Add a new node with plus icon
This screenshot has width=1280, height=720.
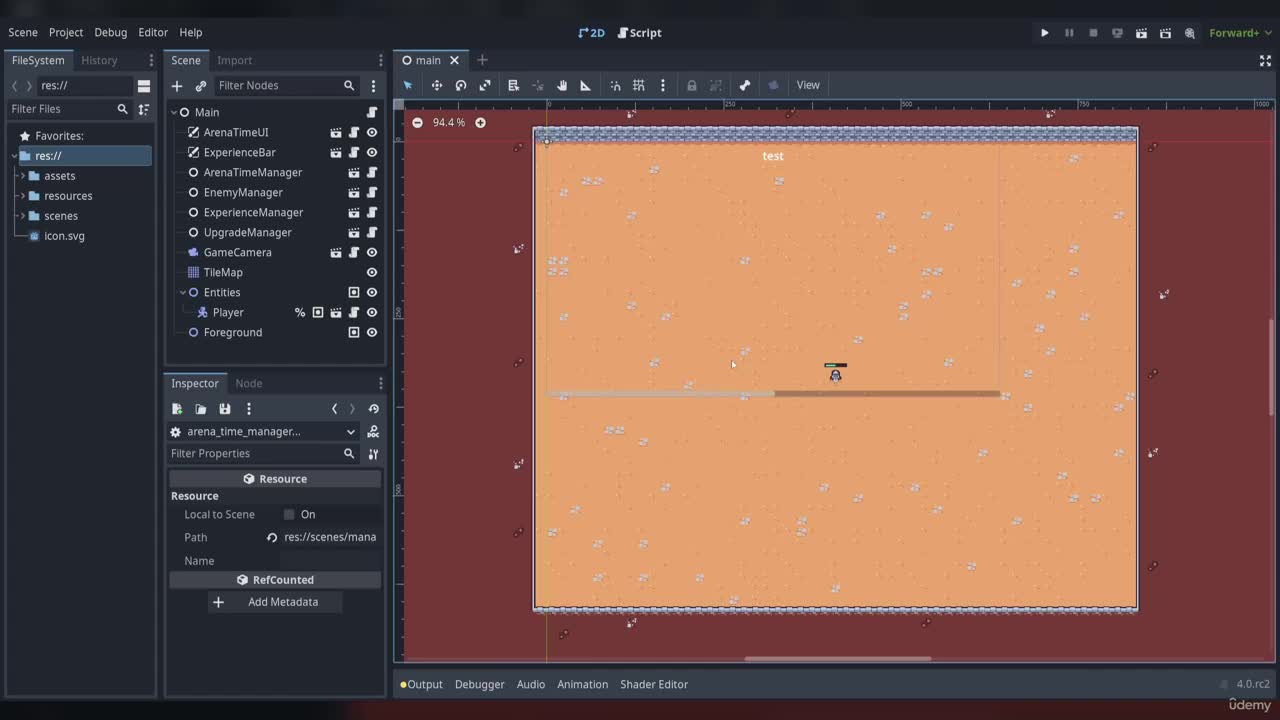pyautogui.click(x=177, y=86)
